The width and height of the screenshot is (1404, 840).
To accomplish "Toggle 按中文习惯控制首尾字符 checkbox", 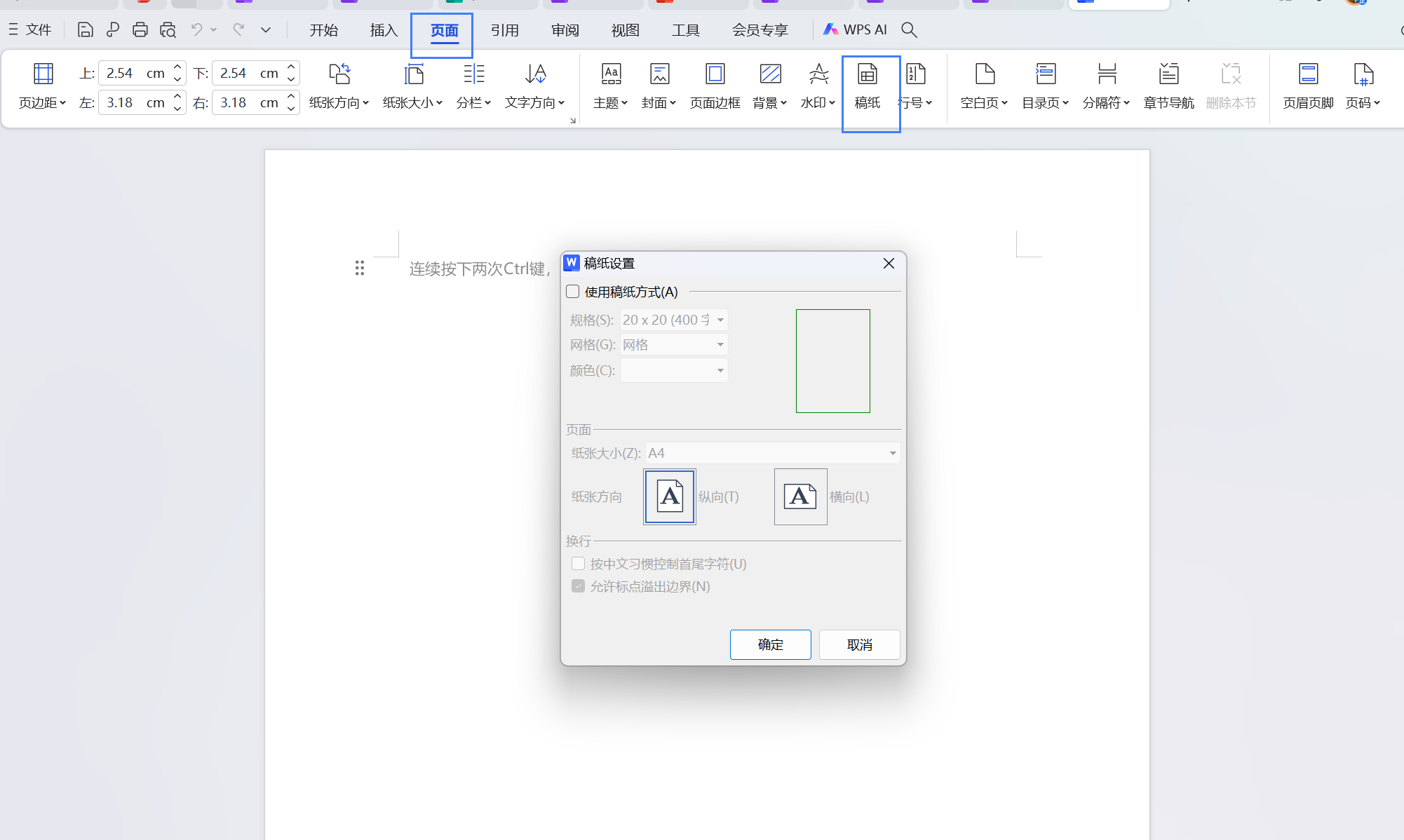I will (578, 564).
